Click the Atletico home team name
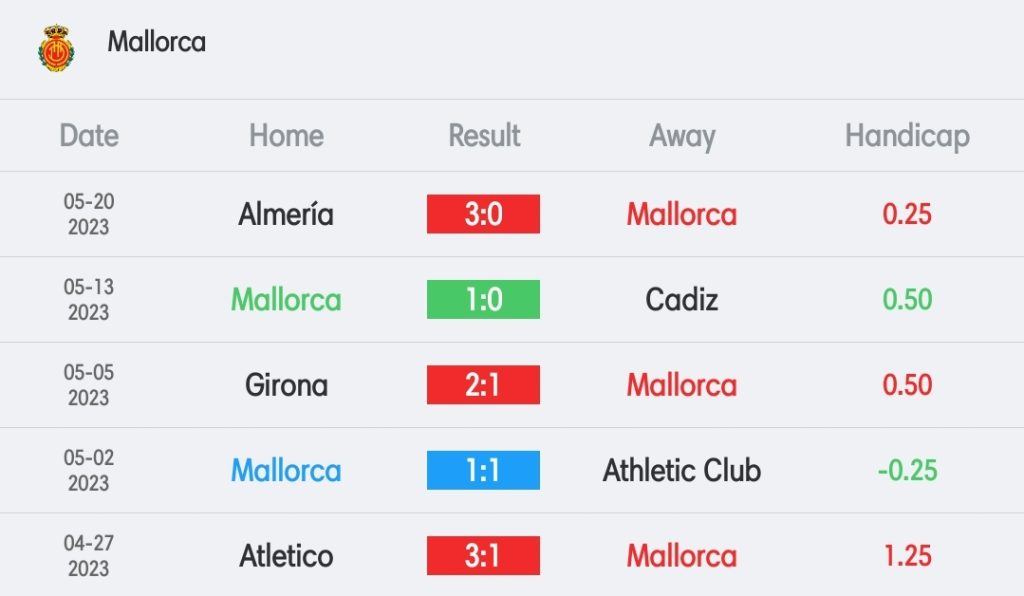The width and height of the screenshot is (1024, 596). pos(286,556)
